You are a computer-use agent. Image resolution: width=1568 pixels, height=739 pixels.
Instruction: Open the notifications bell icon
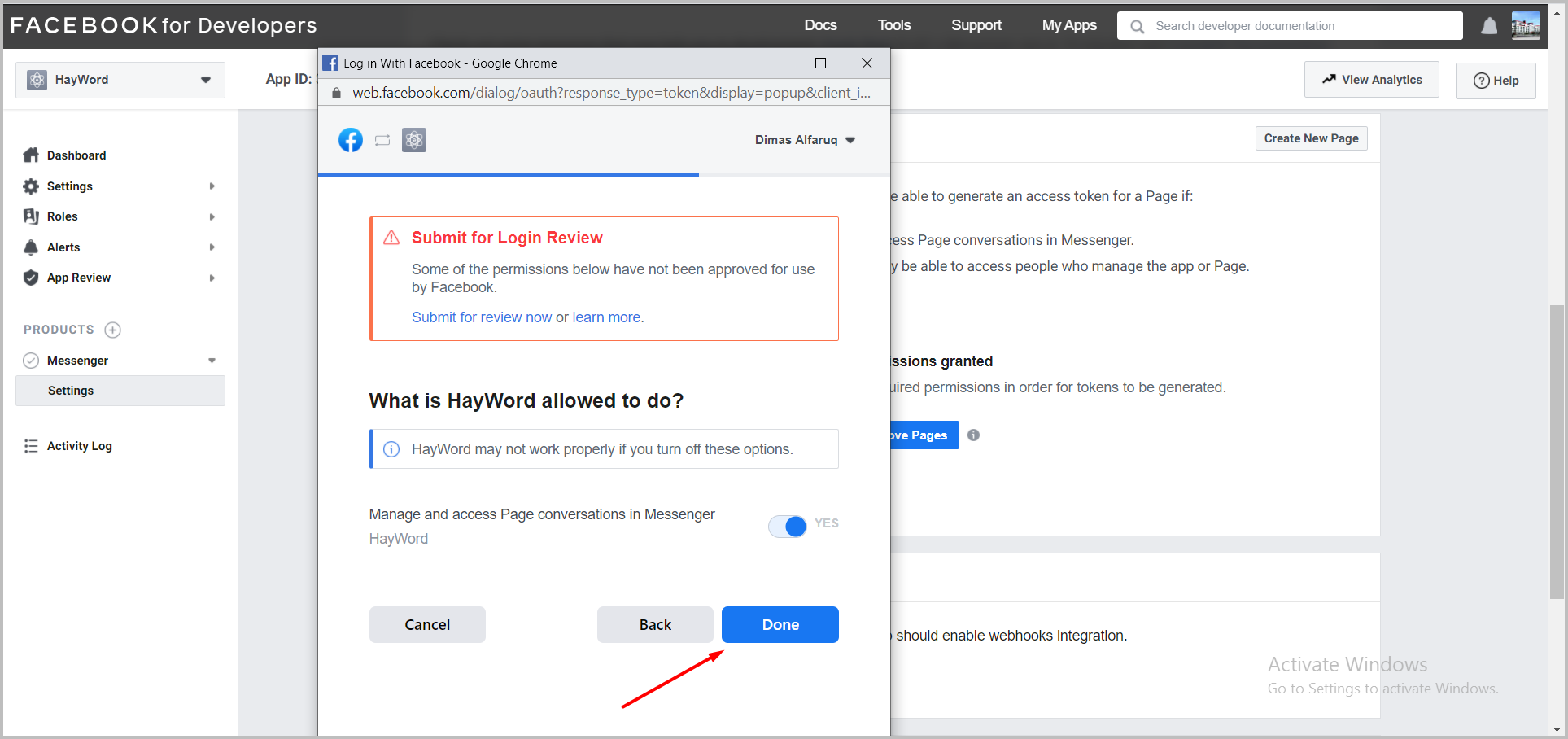pyautogui.click(x=1489, y=26)
